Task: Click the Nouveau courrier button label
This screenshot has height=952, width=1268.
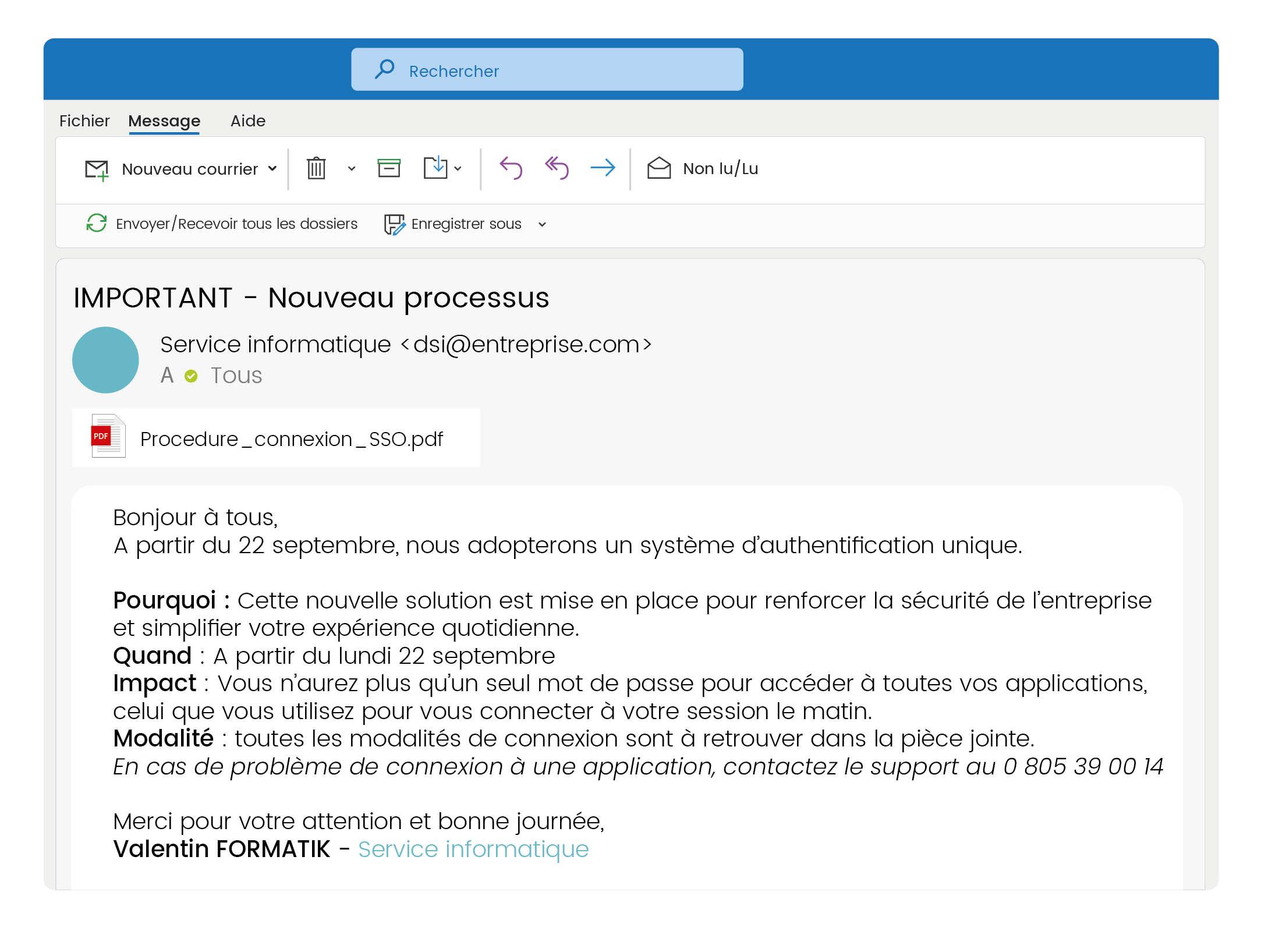Action: pyautogui.click(x=190, y=169)
